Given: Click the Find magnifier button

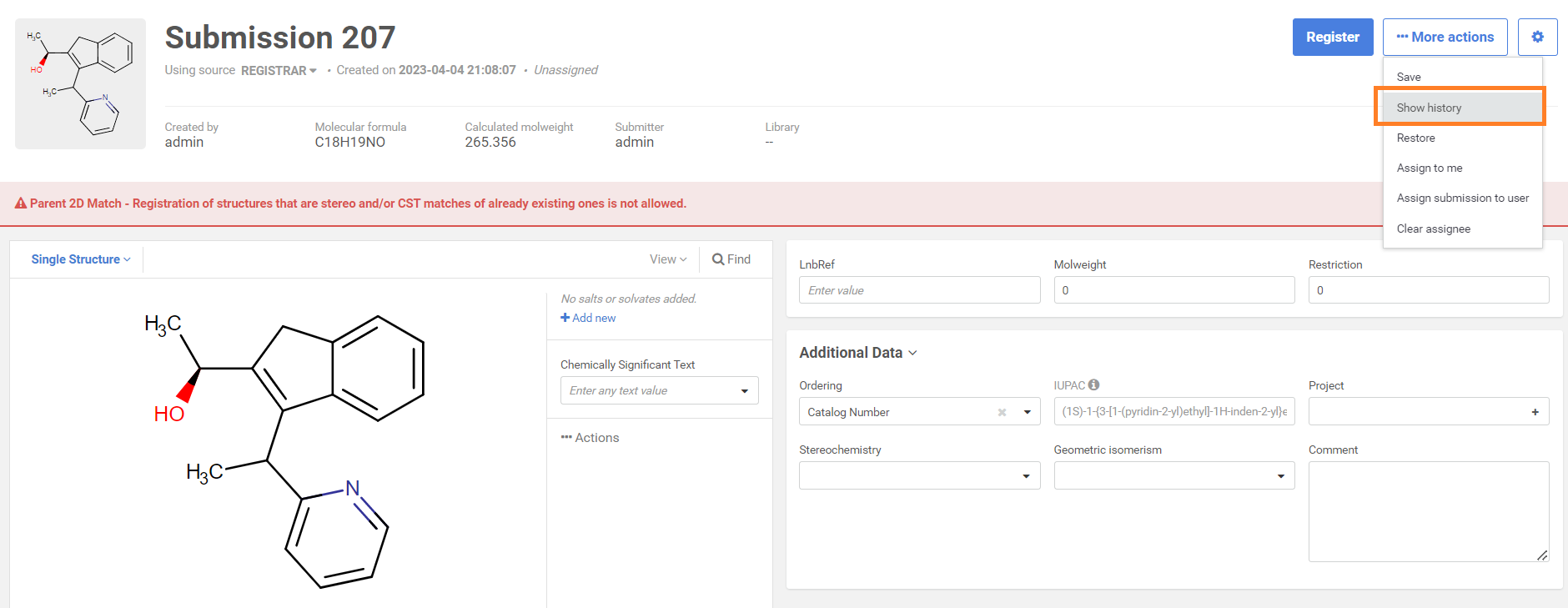Looking at the screenshot, I should coord(731,259).
